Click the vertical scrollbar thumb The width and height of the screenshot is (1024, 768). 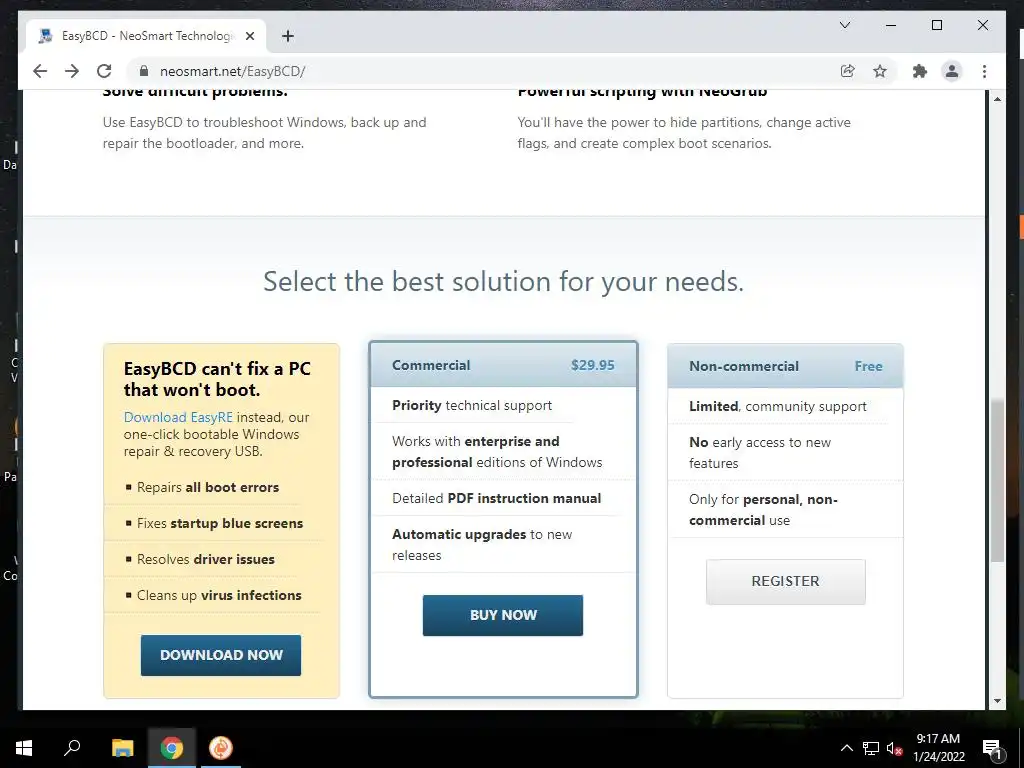pos(997,480)
